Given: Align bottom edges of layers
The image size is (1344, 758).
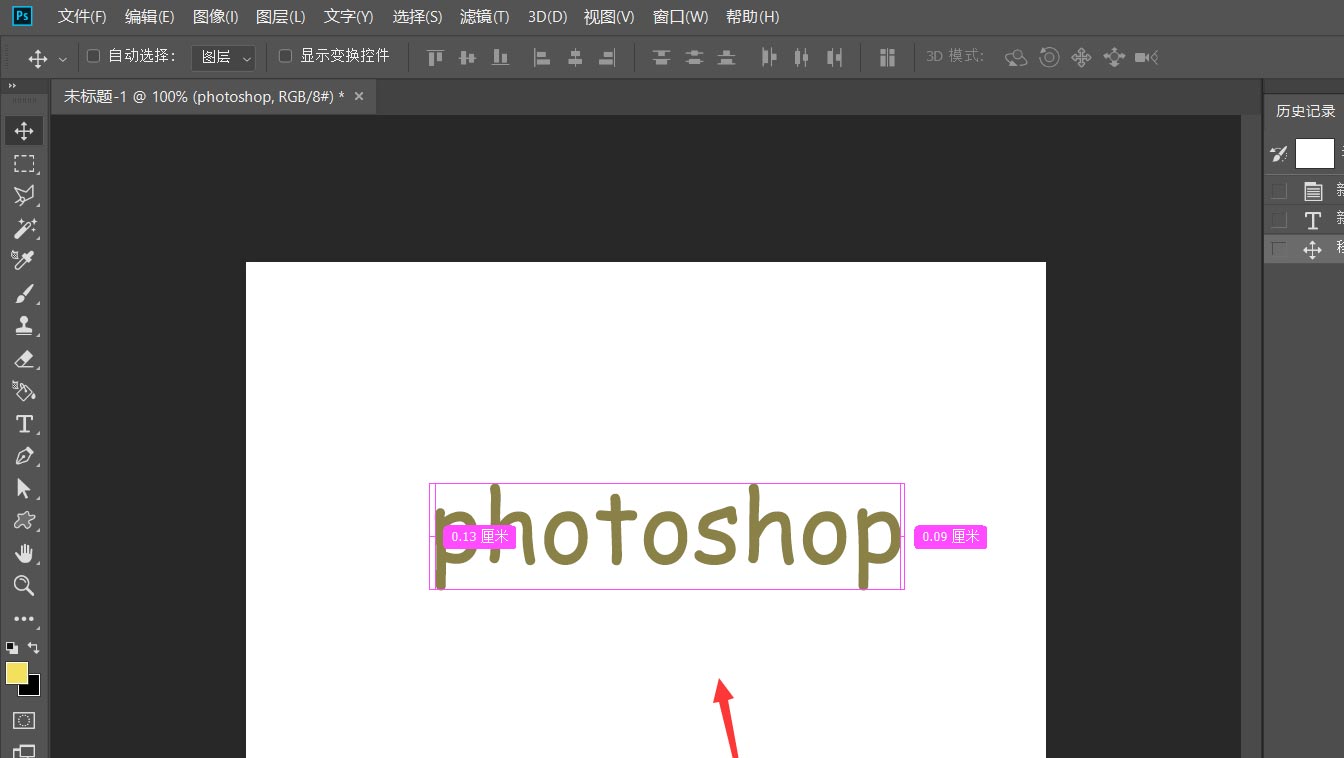Looking at the screenshot, I should point(500,58).
